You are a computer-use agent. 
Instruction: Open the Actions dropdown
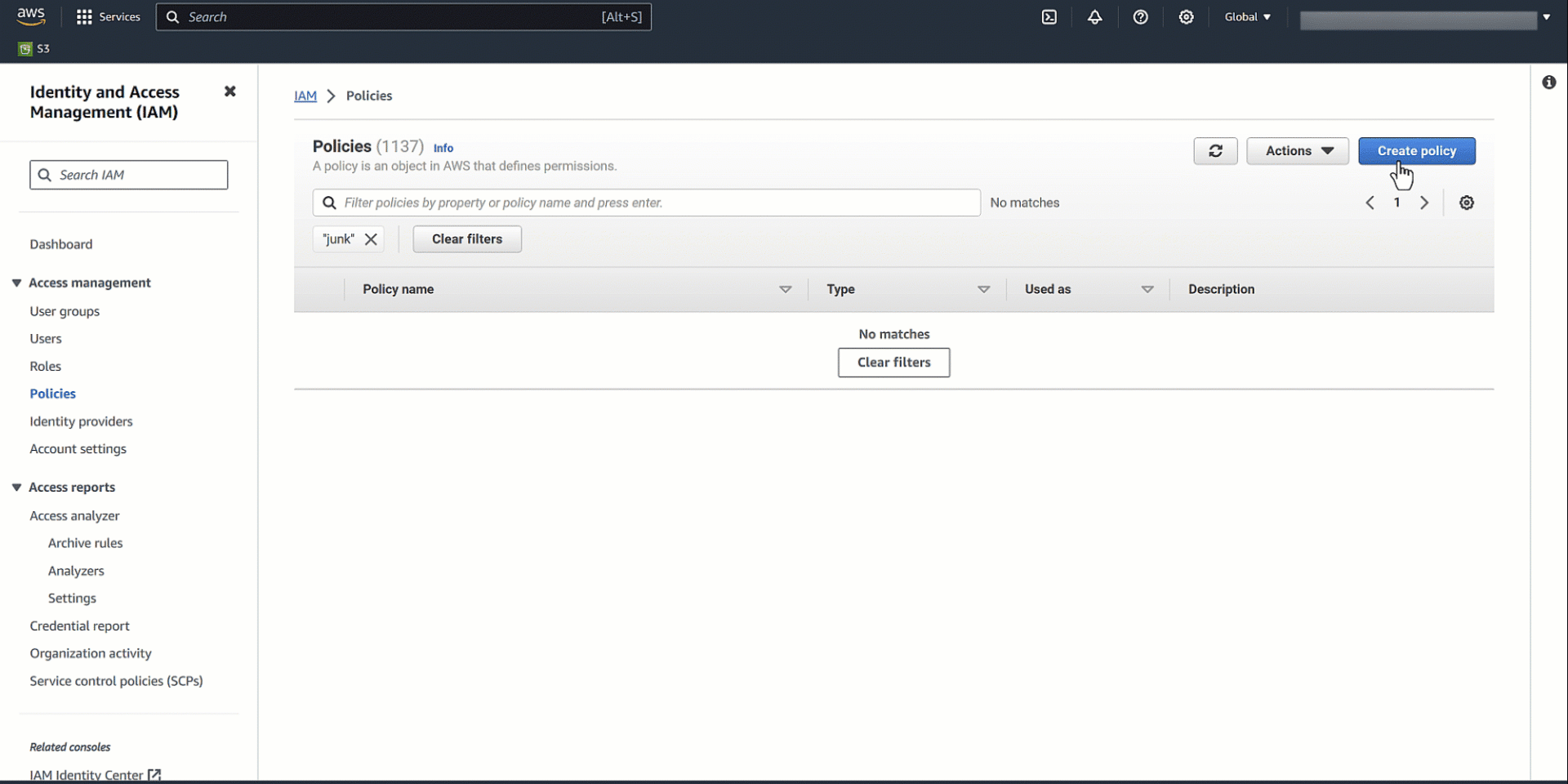1297,150
